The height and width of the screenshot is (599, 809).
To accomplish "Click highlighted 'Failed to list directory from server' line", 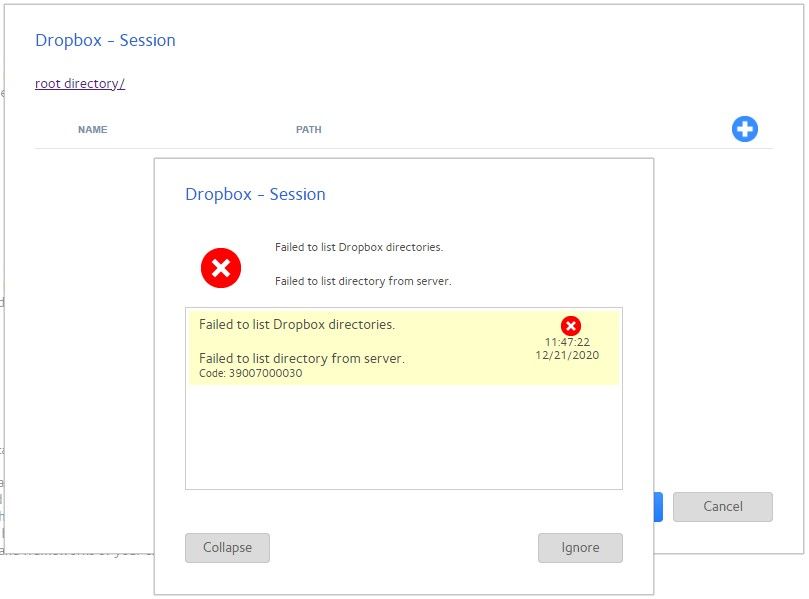I will pyautogui.click(x=302, y=358).
